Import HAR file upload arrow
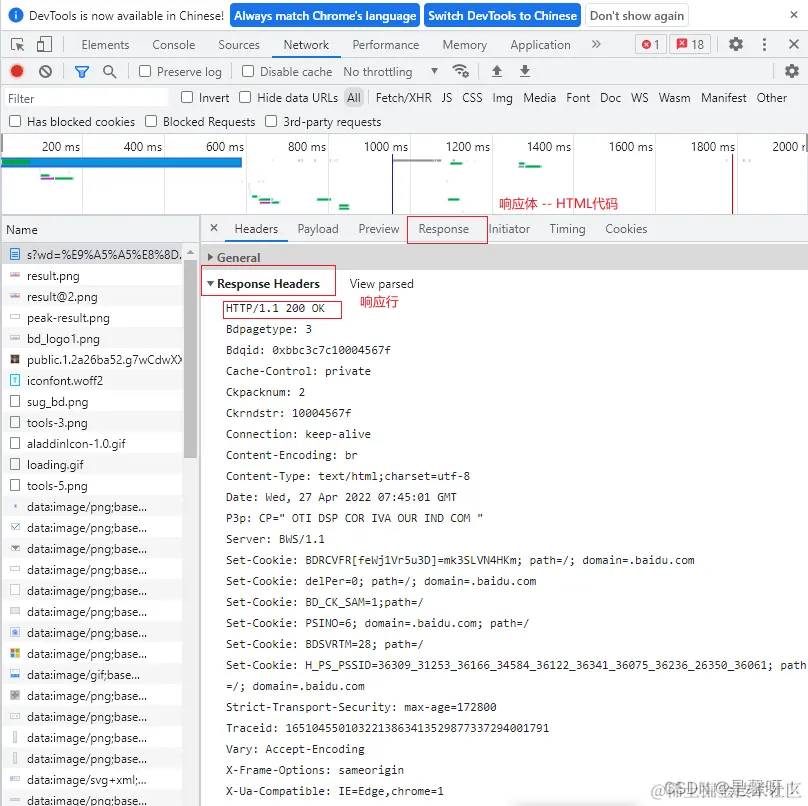The width and height of the screenshot is (808, 806). pyautogui.click(x=497, y=71)
